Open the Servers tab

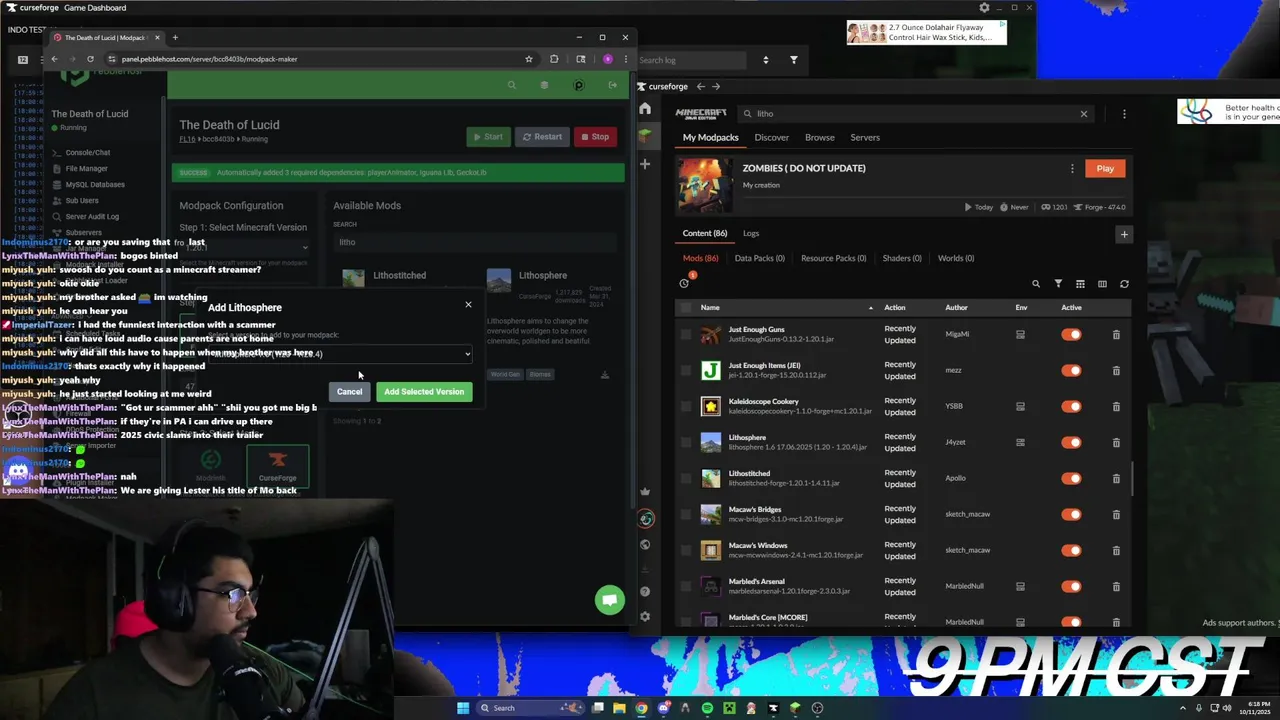pyautogui.click(x=865, y=138)
